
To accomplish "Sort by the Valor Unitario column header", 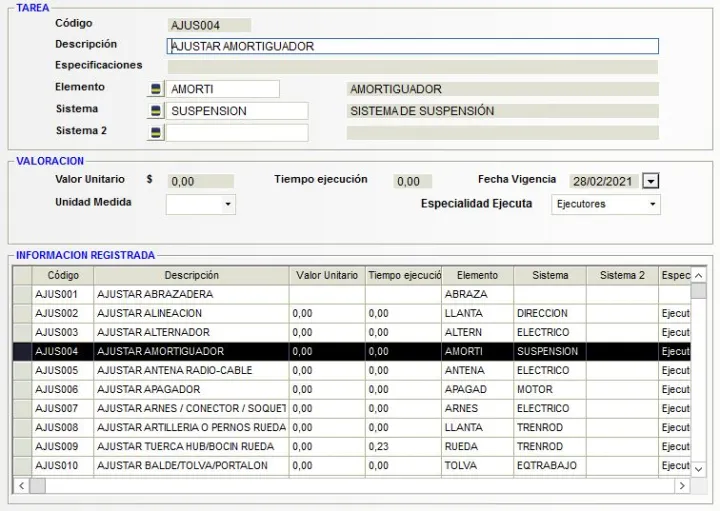I will click(326, 275).
